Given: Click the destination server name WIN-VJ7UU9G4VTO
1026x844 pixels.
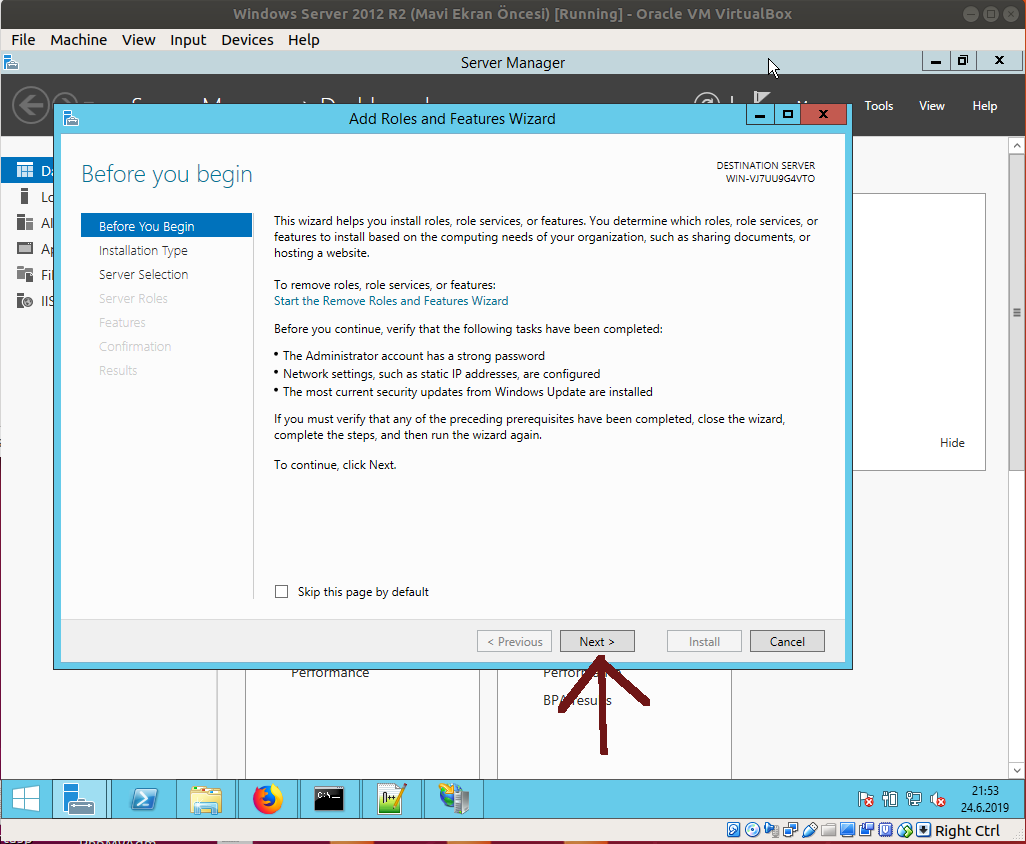Looking at the screenshot, I should point(770,179).
